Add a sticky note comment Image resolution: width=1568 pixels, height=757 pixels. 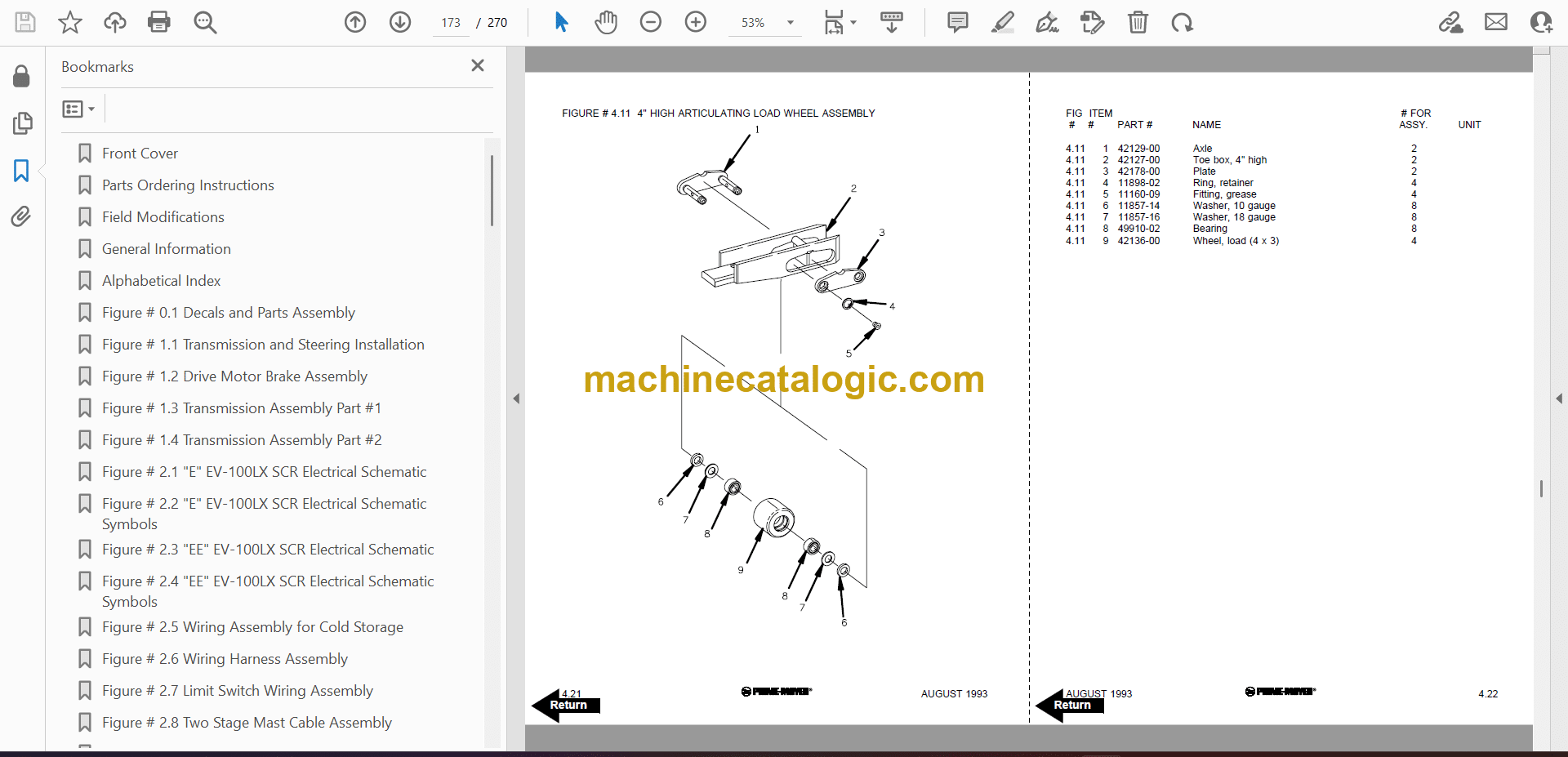coord(957,22)
